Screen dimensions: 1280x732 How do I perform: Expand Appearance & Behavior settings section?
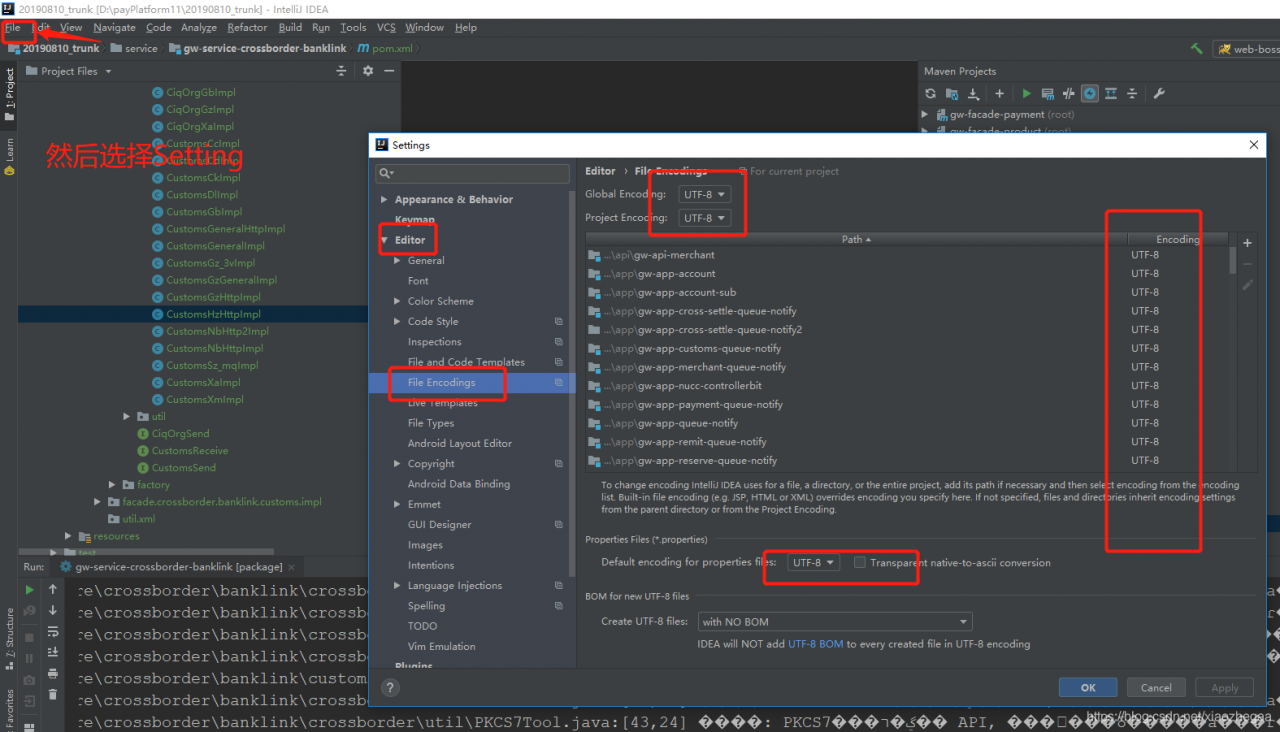click(x=384, y=200)
